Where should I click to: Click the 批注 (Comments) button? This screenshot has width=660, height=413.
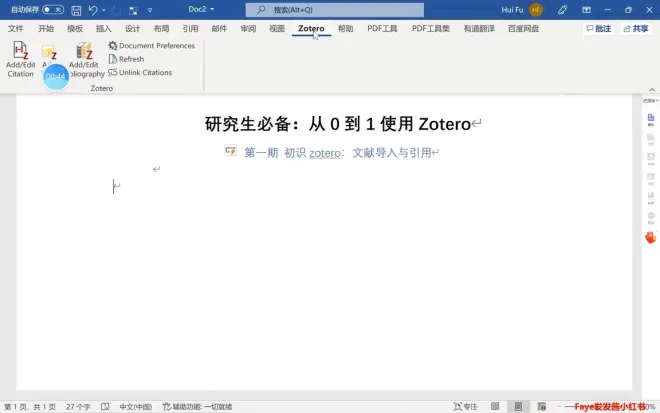click(x=599, y=29)
